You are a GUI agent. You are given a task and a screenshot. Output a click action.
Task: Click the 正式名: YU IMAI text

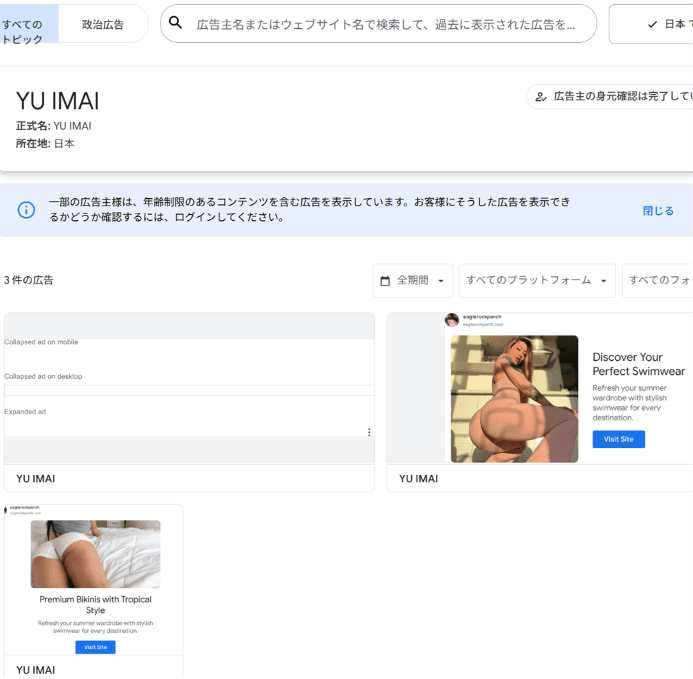point(53,126)
